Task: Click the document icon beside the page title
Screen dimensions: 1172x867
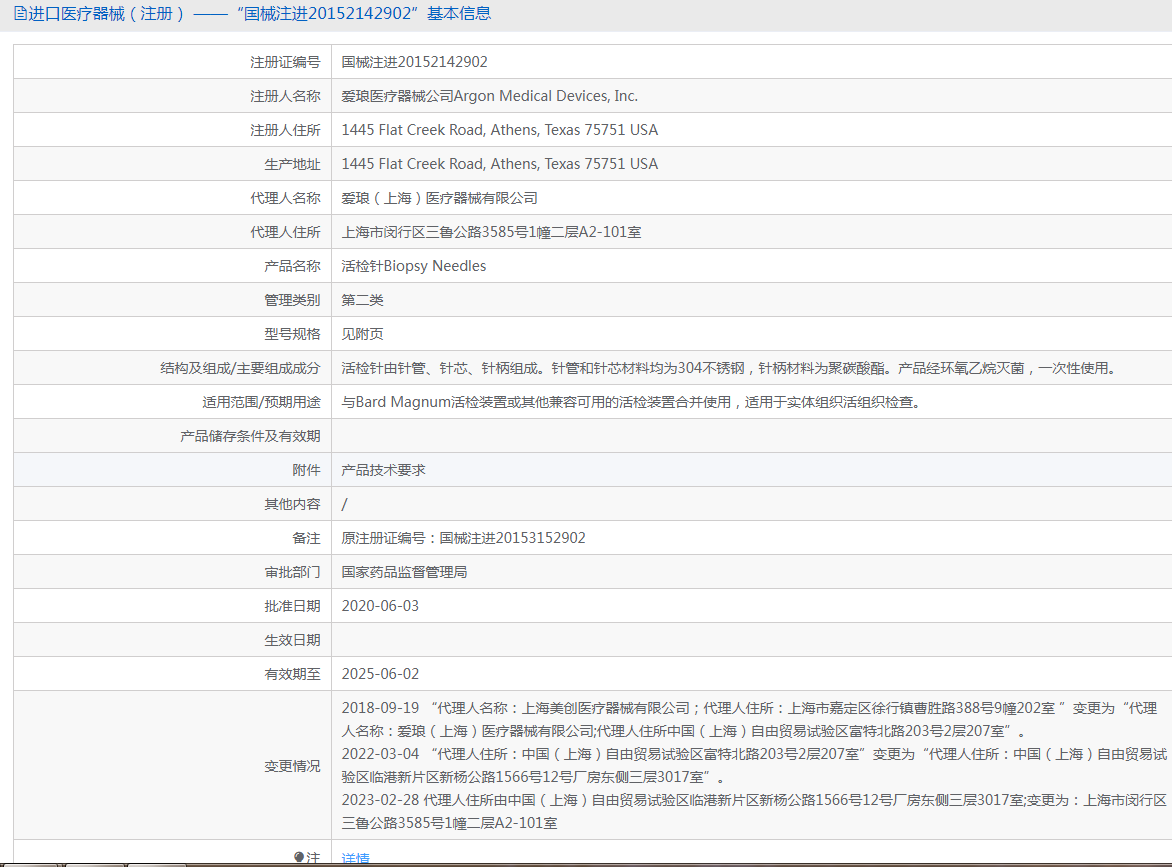Action: (x=20, y=14)
